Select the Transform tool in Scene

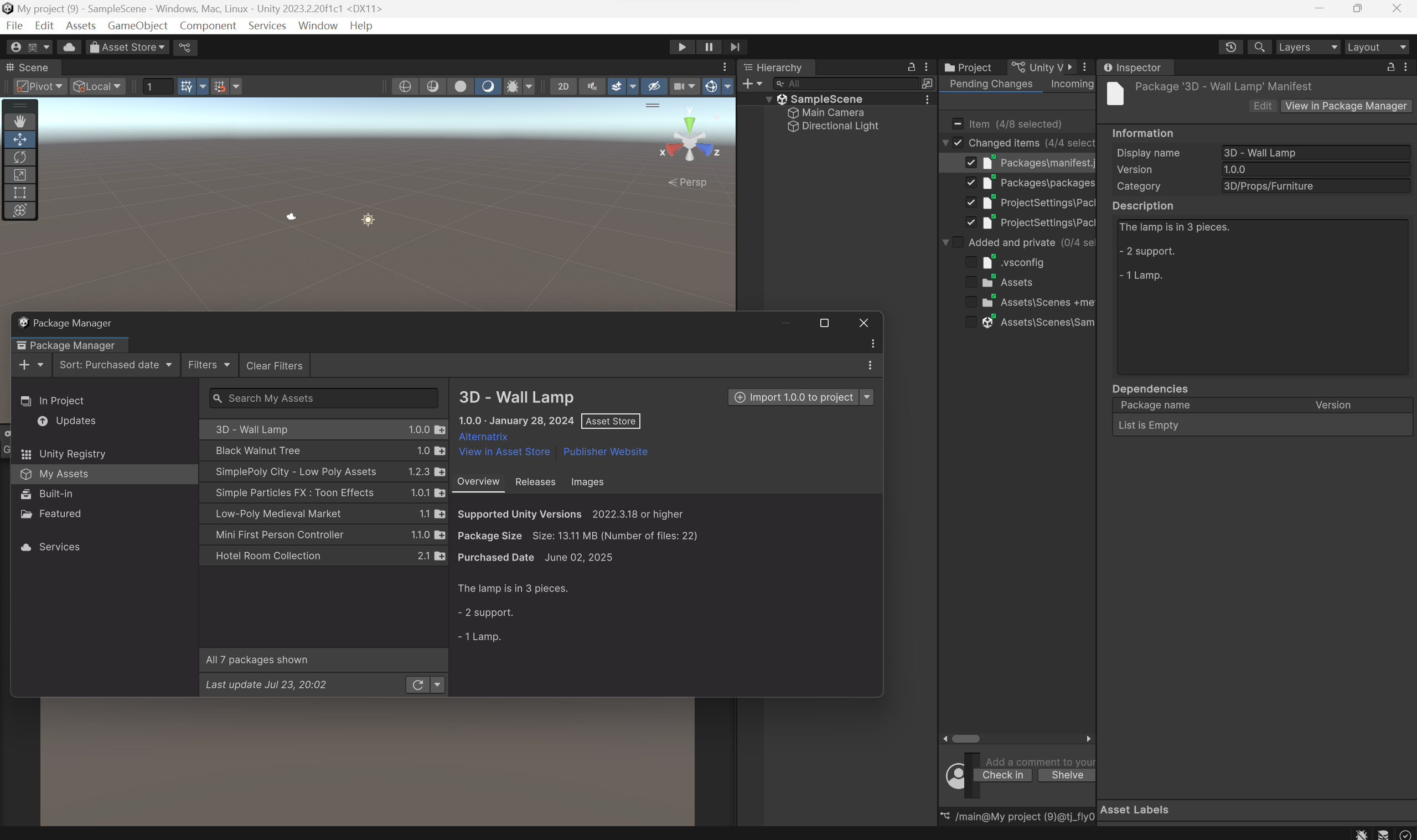pos(20,211)
